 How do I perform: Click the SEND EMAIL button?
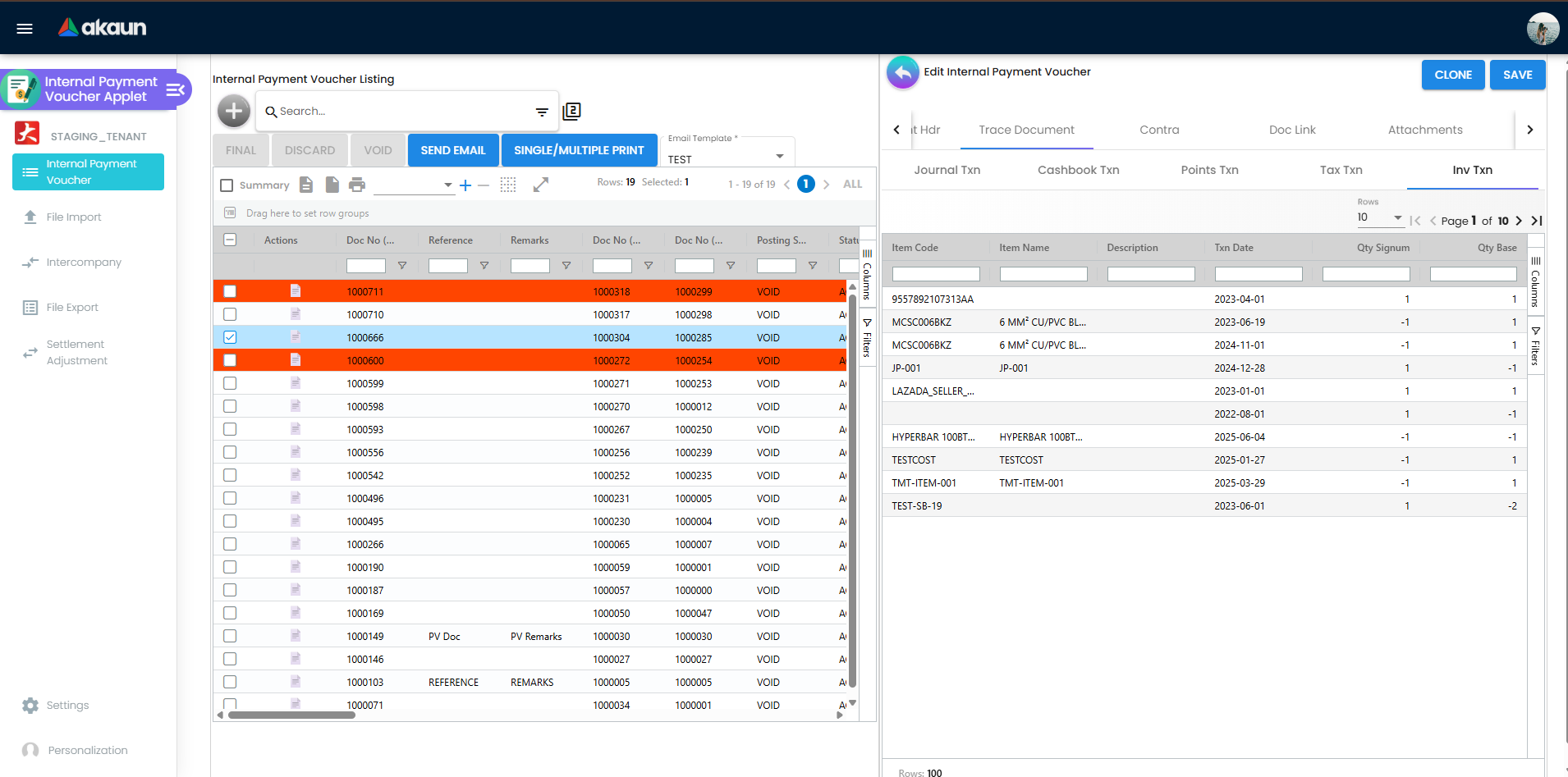point(453,150)
